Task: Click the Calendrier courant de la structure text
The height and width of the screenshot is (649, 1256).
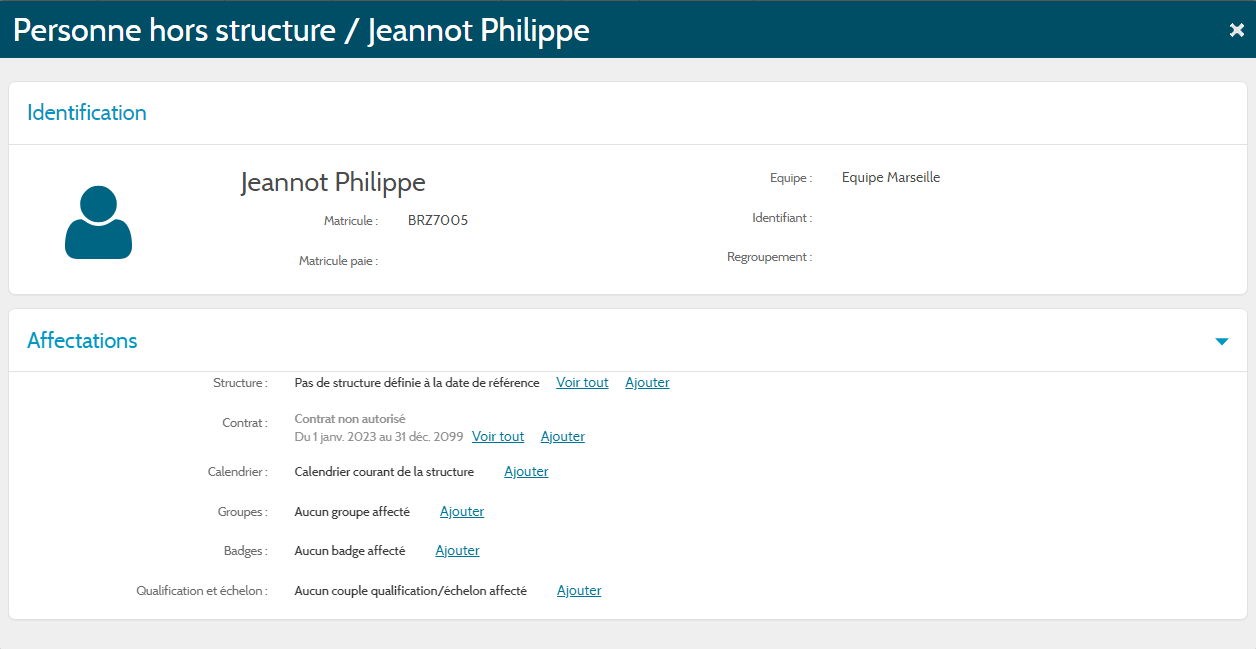Action: point(384,472)
